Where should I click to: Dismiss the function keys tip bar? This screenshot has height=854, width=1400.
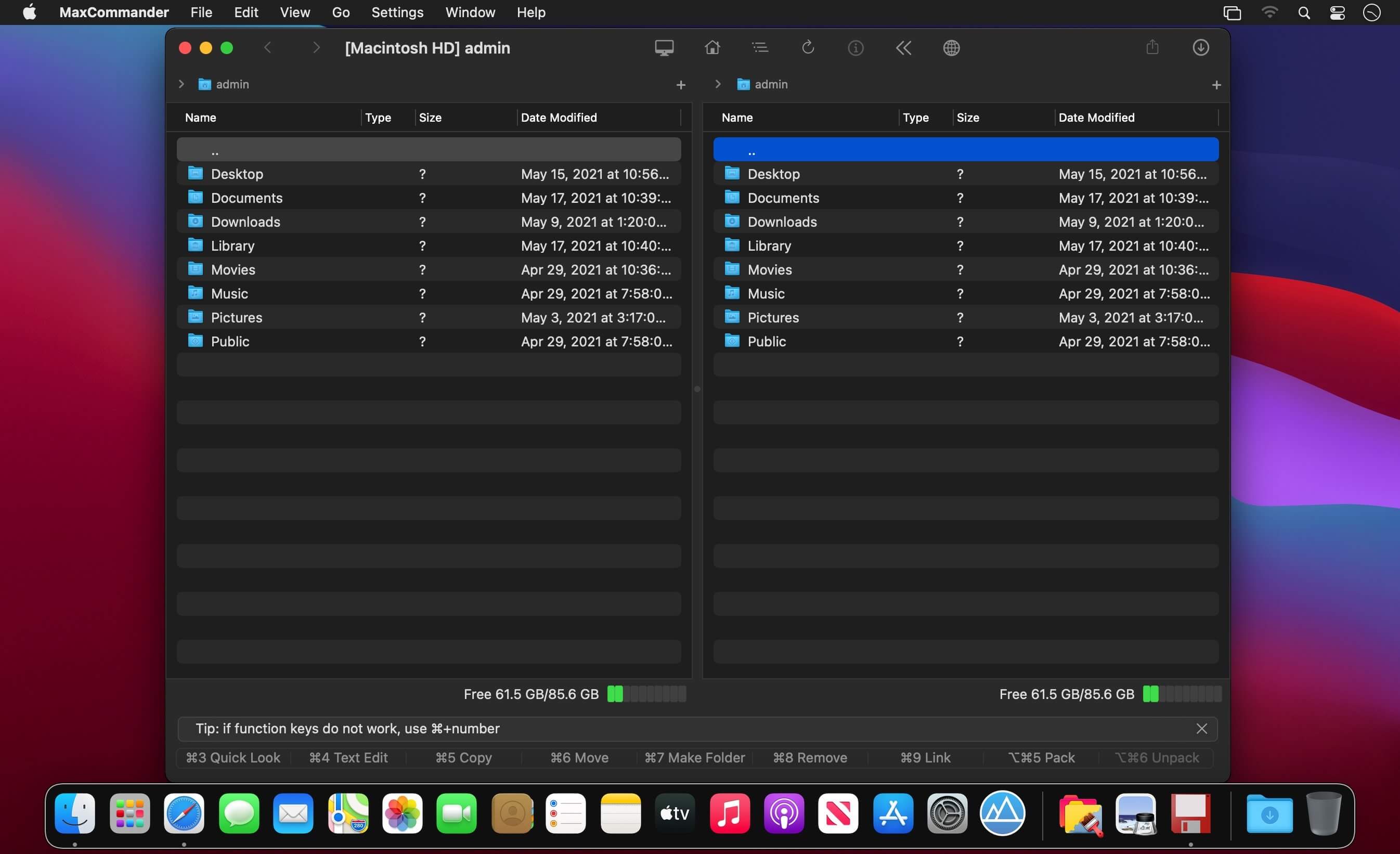[x=1201, y=729]
